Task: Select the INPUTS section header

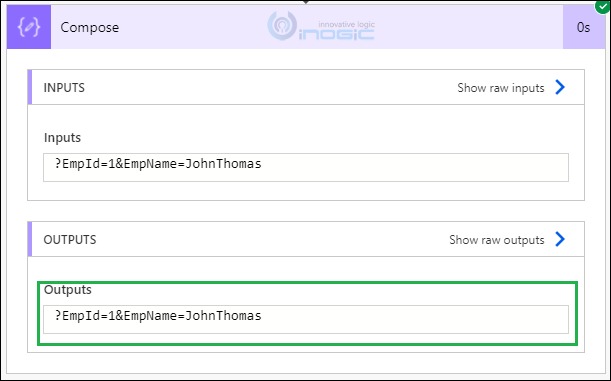Action: pyautogui.click(x=306, y=87)
